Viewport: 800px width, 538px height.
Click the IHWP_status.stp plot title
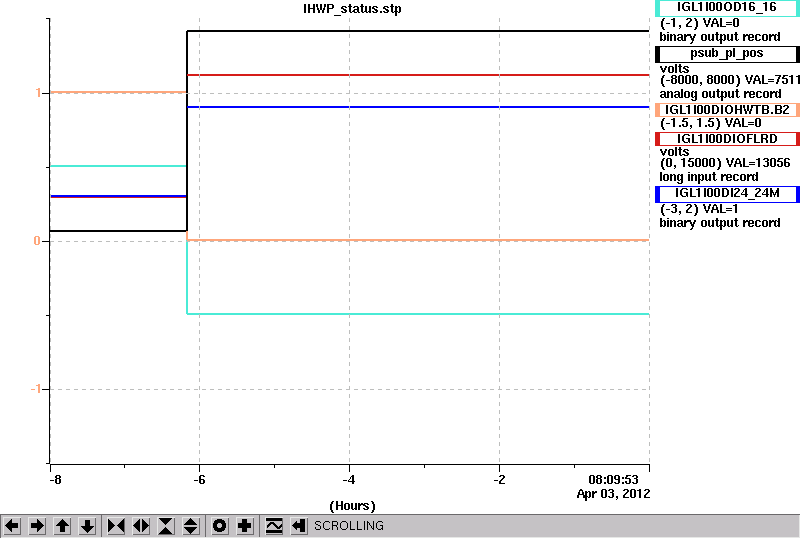352,9
